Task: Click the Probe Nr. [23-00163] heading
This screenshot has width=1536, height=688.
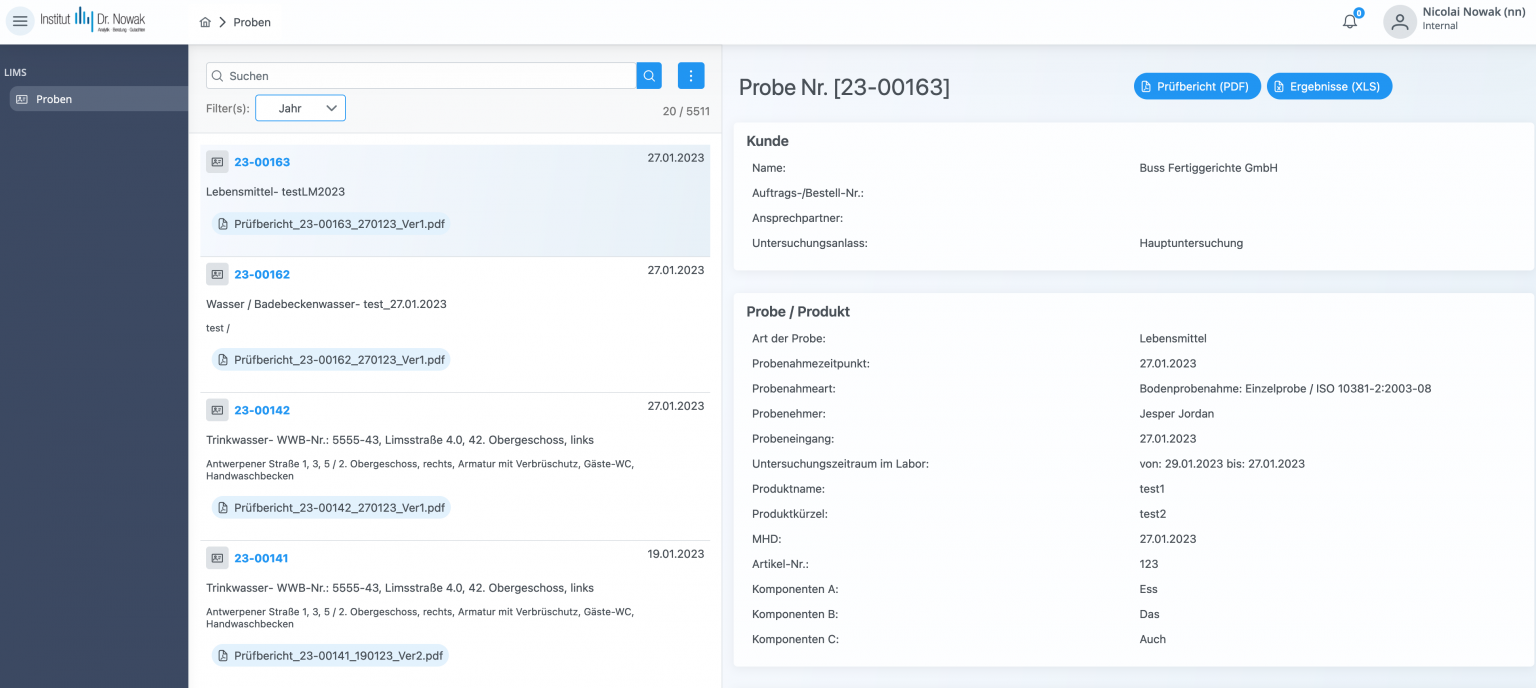Action: pos(844,87)
